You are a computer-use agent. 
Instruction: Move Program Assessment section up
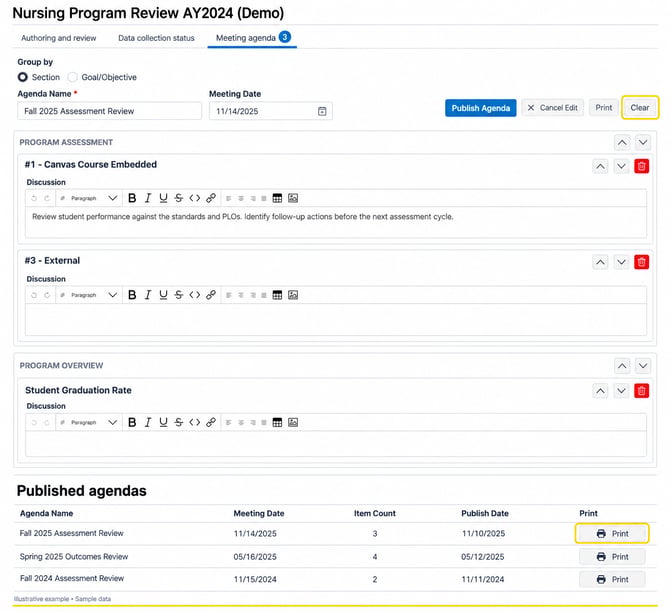point(622,142)
